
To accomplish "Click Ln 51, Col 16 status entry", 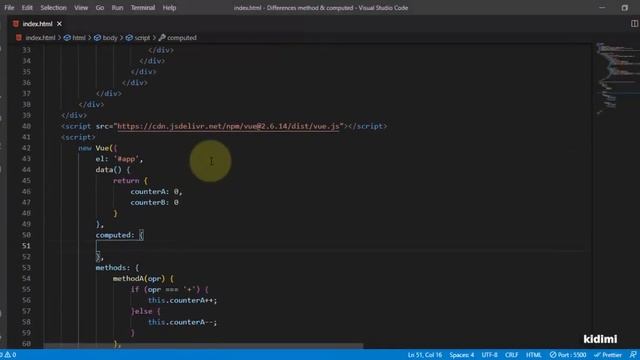I will pos(424,355).
